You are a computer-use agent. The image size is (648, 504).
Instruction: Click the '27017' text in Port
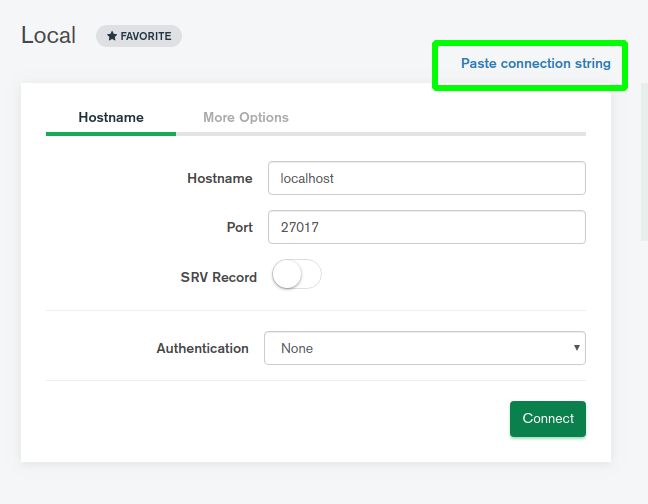coord(299,227)
